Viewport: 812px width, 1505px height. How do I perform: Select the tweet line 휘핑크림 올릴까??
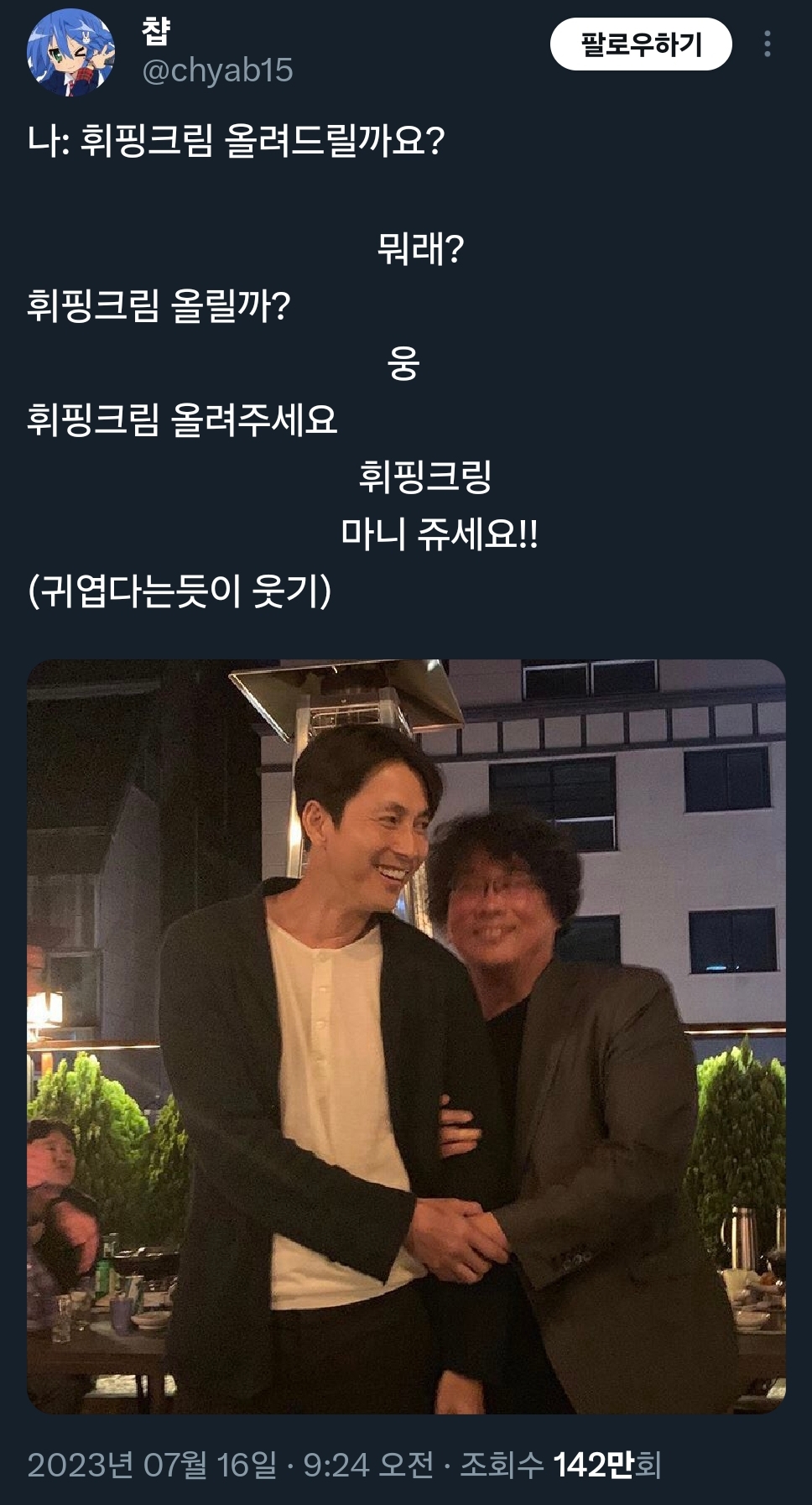pyautogui.click(x=159, y=306)
